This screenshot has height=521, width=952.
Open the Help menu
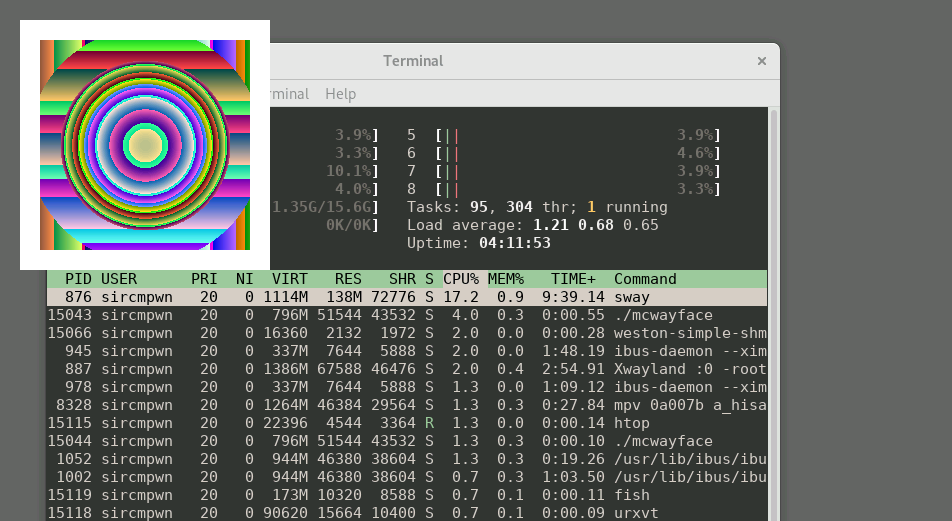coord(340,94)
